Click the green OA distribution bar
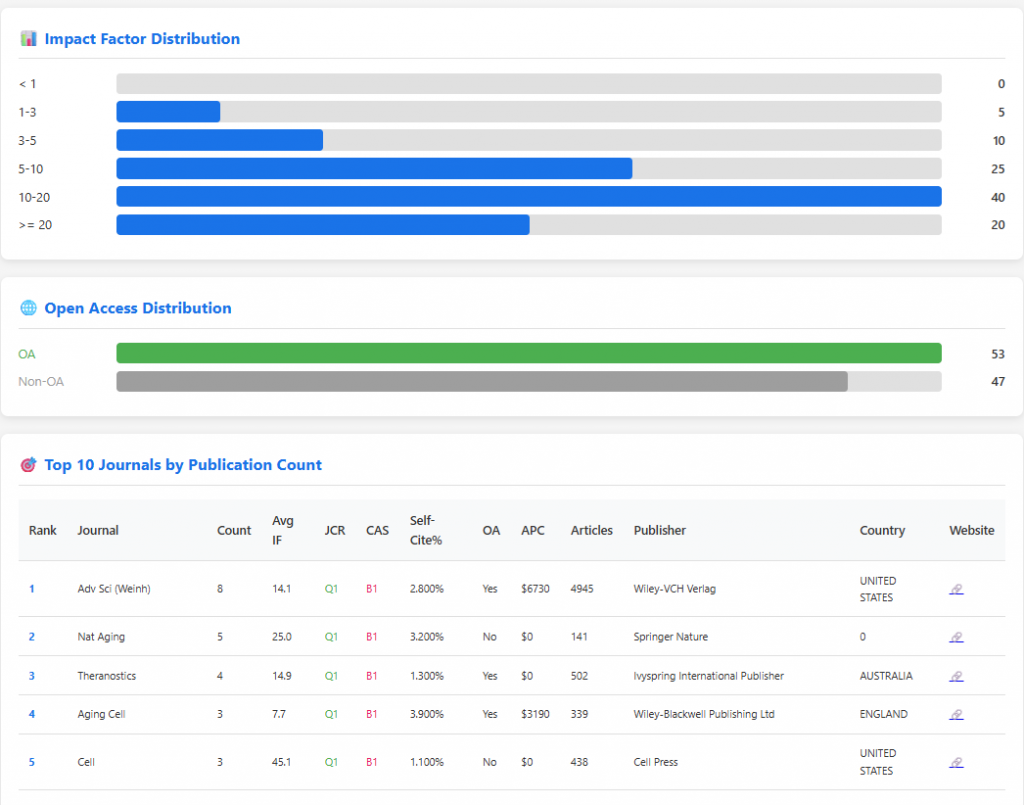Image resolution: width=1024 pixels, height=805 pixels. pos(529,353)
